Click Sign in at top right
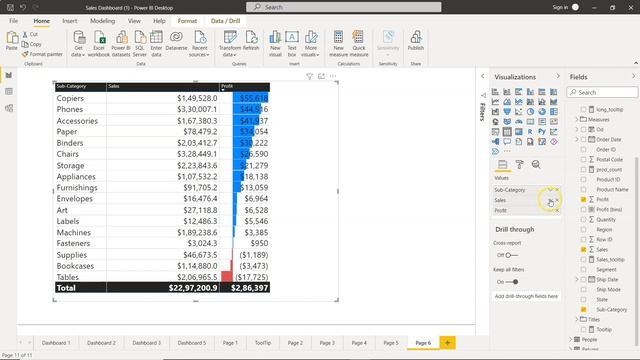The image size is (640, 360). 560,7
